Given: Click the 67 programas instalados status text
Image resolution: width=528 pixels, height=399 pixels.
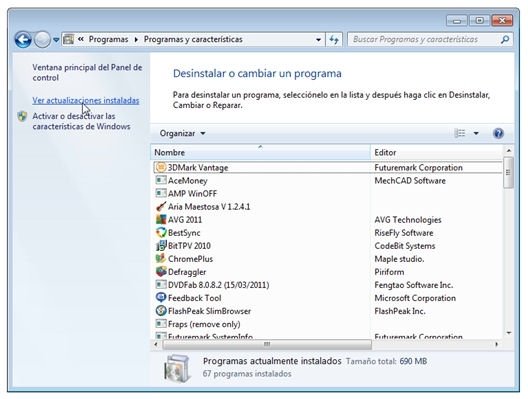Looking at the screenshot, I should pyautogui.click(x=247, y=374).
